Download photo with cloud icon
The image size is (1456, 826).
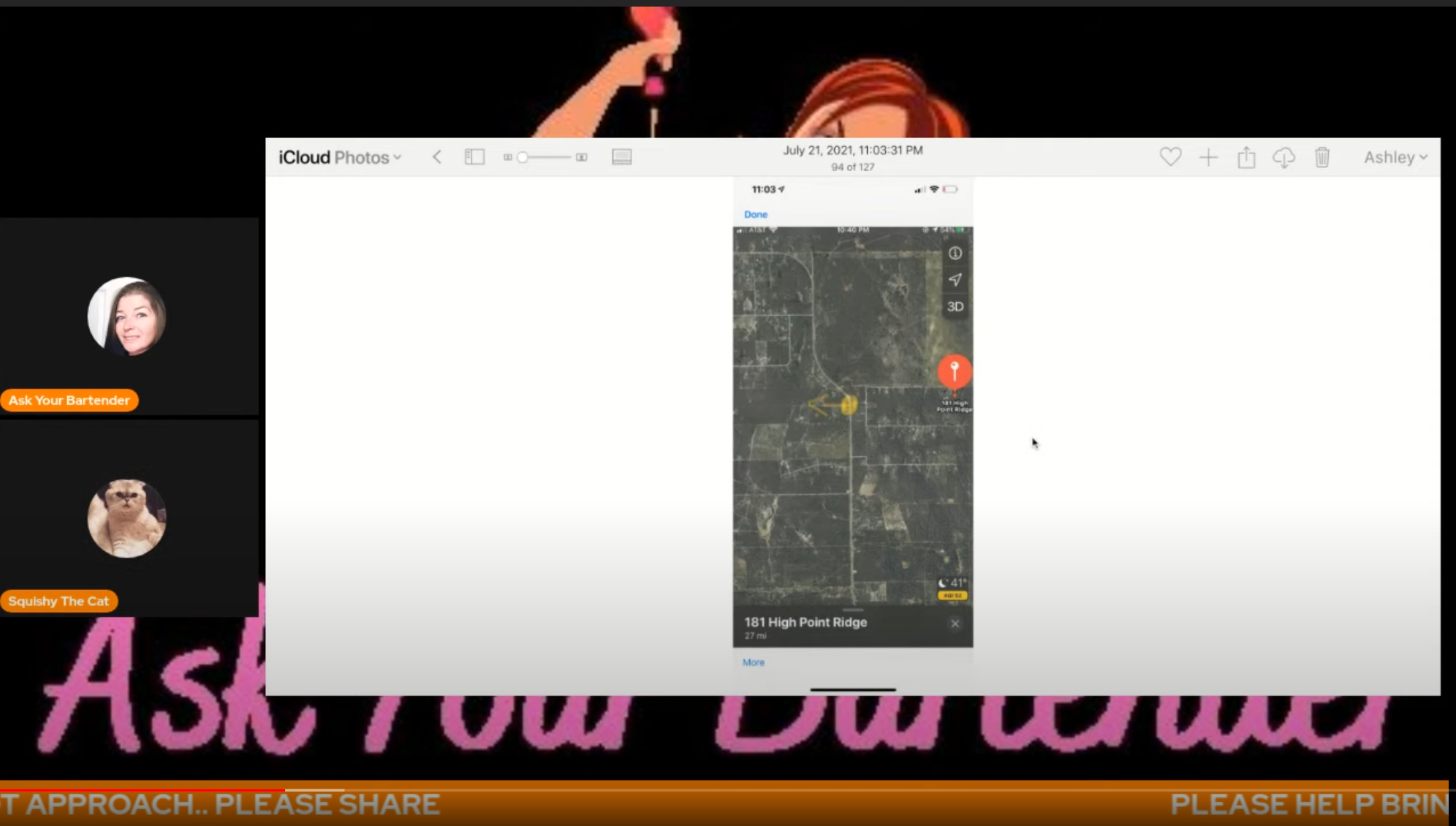pyautogui.click(x=1284, y=157)
